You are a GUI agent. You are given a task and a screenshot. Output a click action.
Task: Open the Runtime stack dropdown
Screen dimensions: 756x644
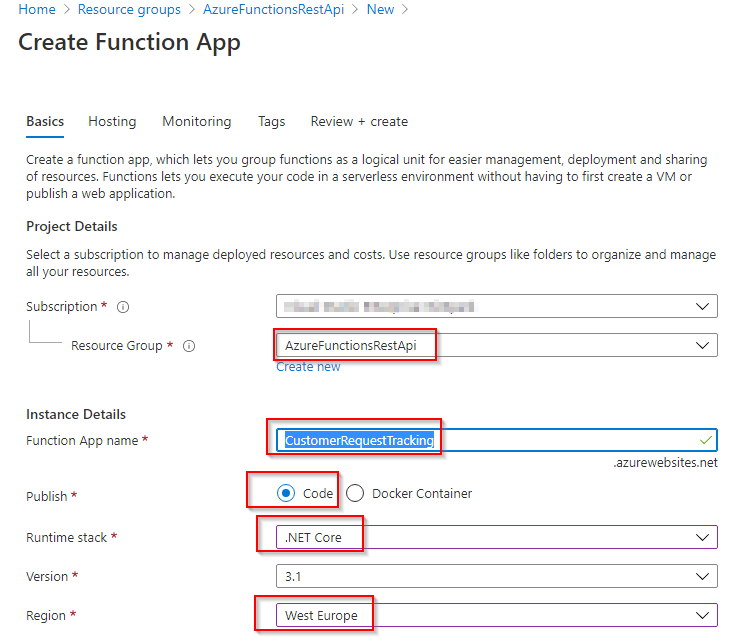[497, 537]
